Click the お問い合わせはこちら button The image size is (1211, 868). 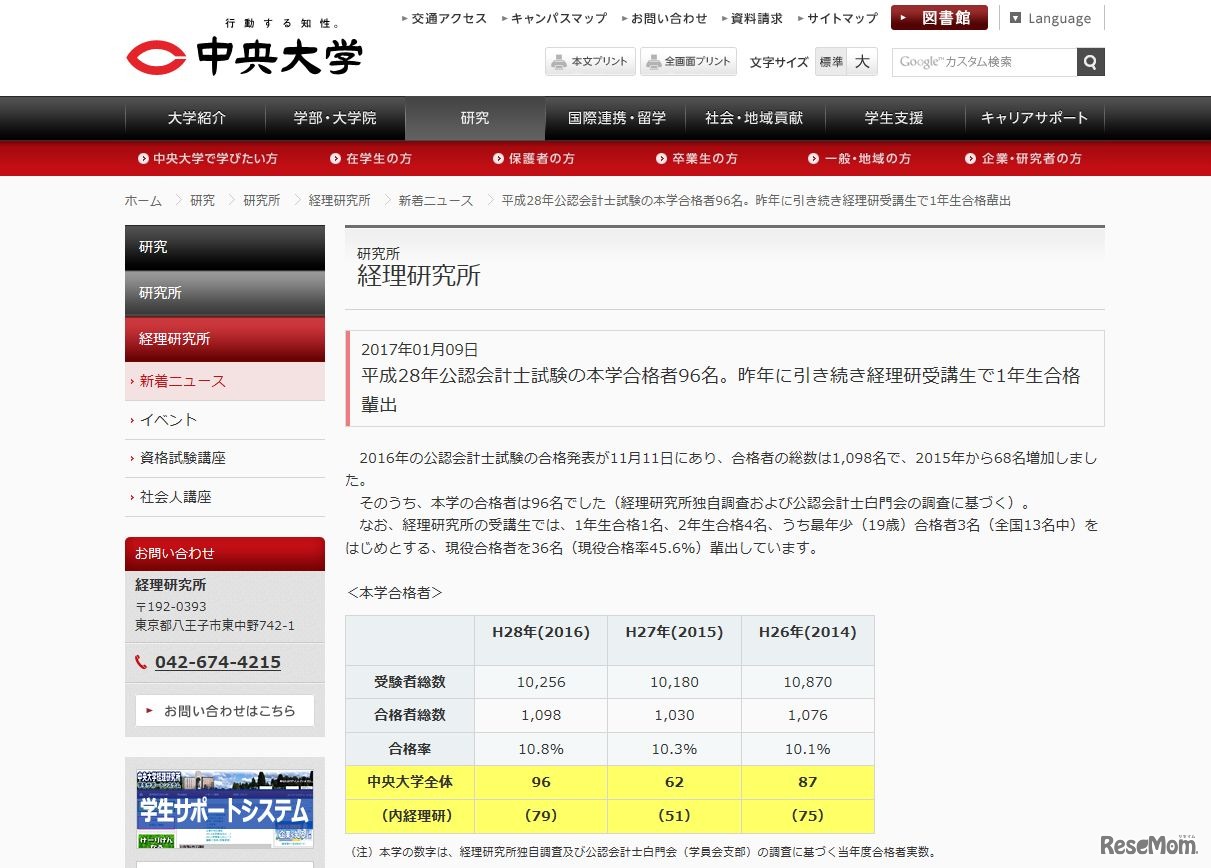(x=225, y=711)
